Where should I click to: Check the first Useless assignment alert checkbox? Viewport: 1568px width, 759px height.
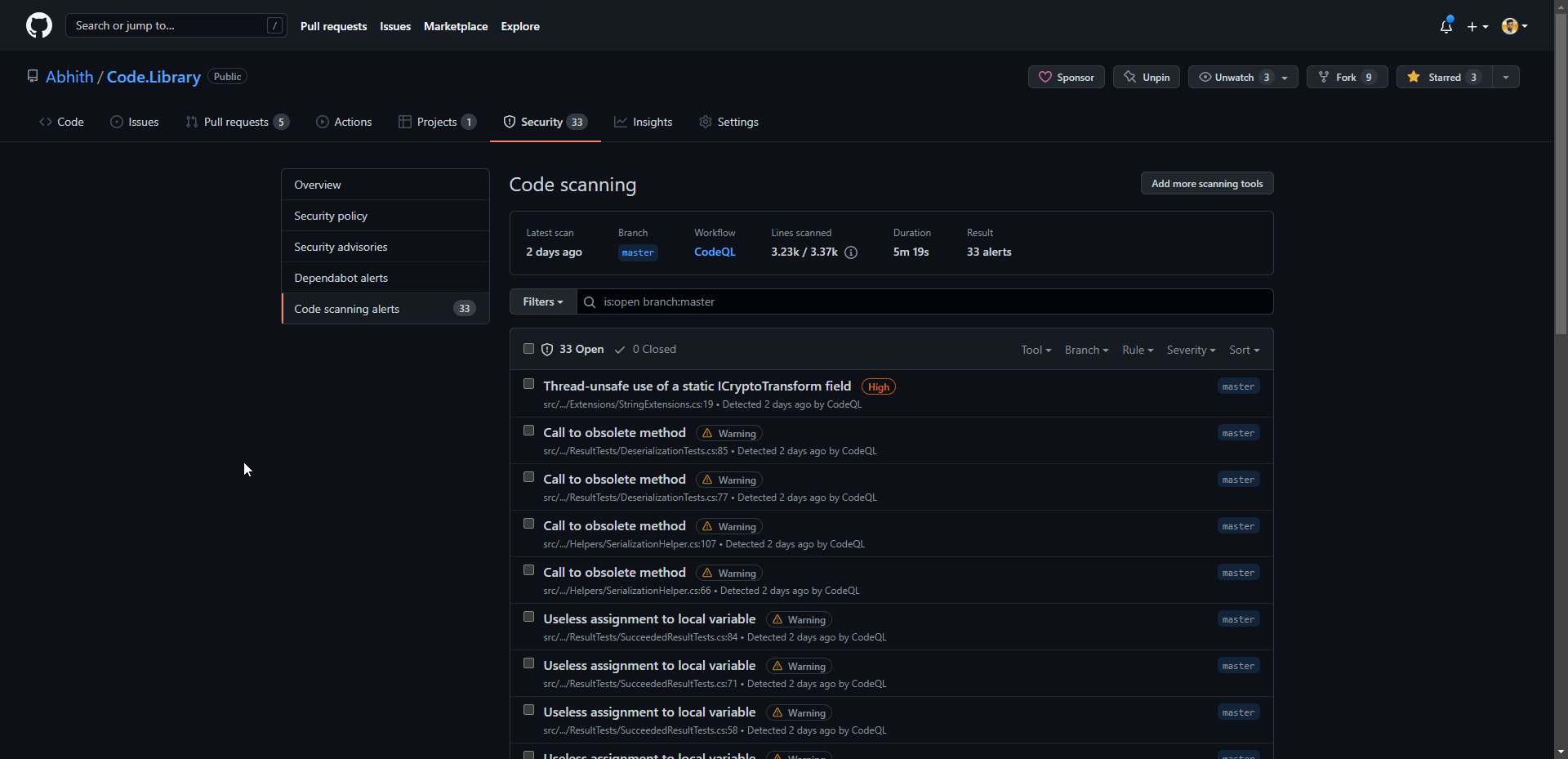528,617
